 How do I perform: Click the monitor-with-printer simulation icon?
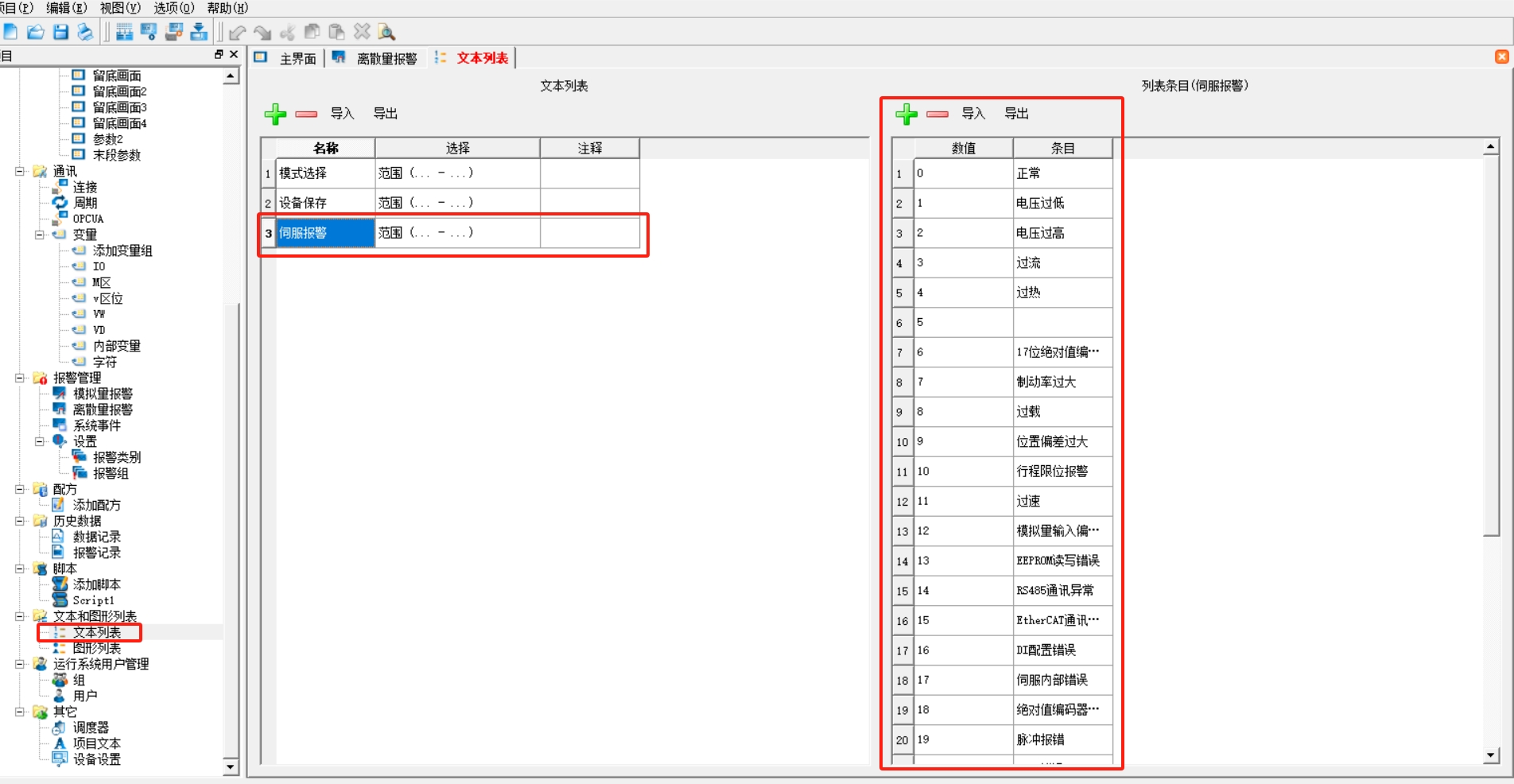[x=174, y=32]
